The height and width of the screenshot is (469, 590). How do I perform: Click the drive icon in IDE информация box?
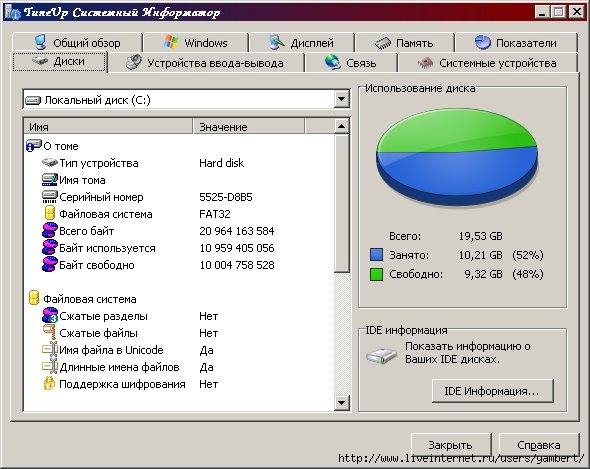point(381,355)
